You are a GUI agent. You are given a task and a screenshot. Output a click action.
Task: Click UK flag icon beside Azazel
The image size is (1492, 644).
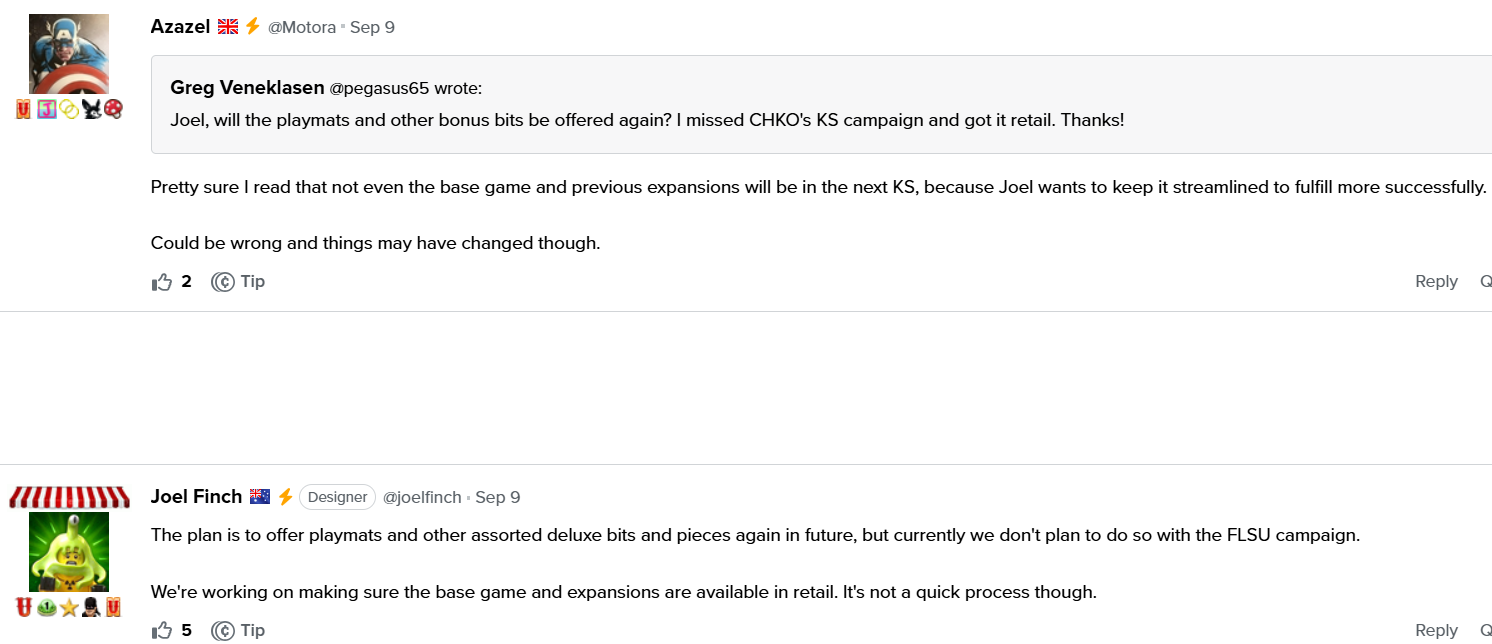pos(228,27)
